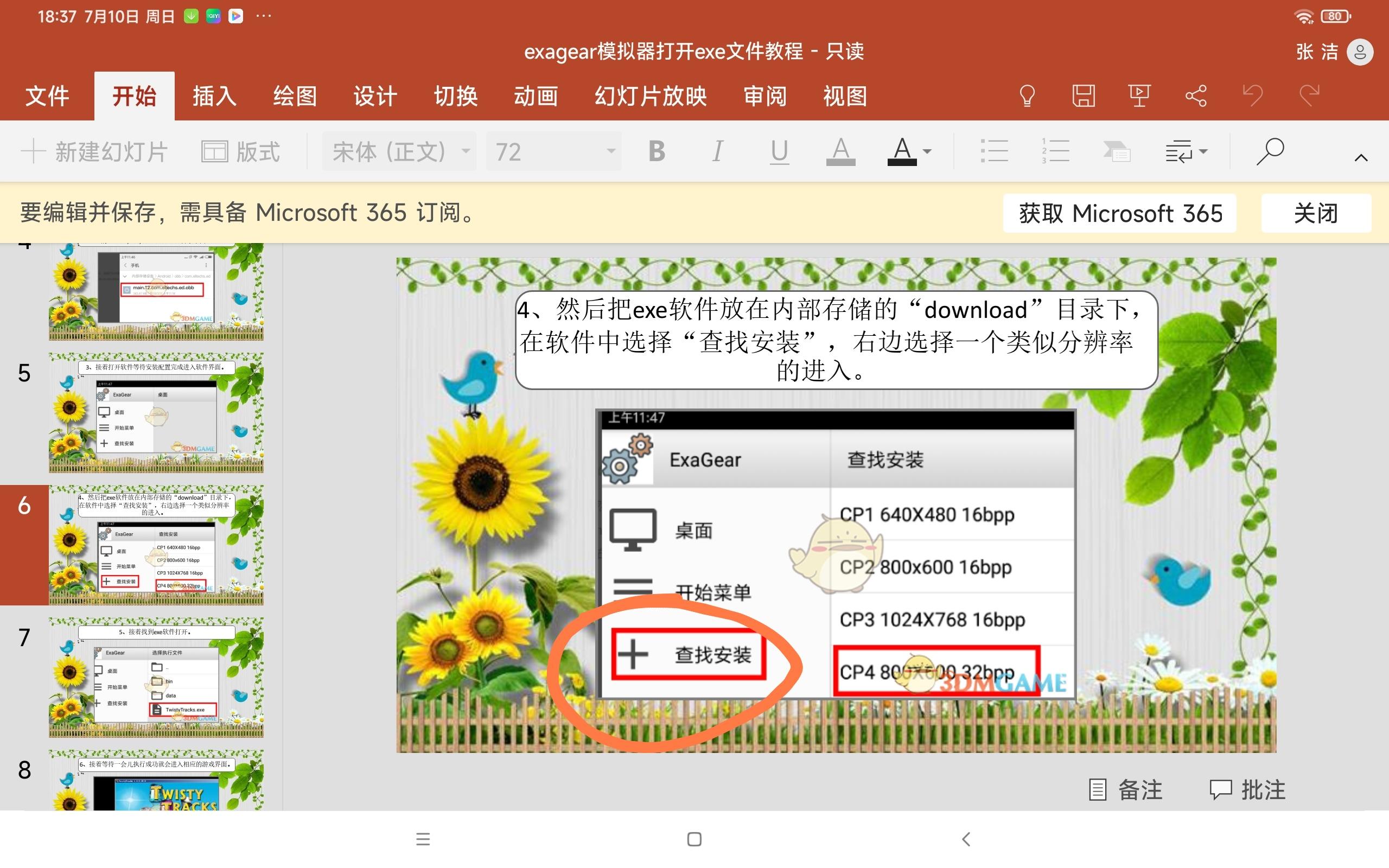
Task: Click the ExaGear screenshot image on slide
Action: pos(836,554)
